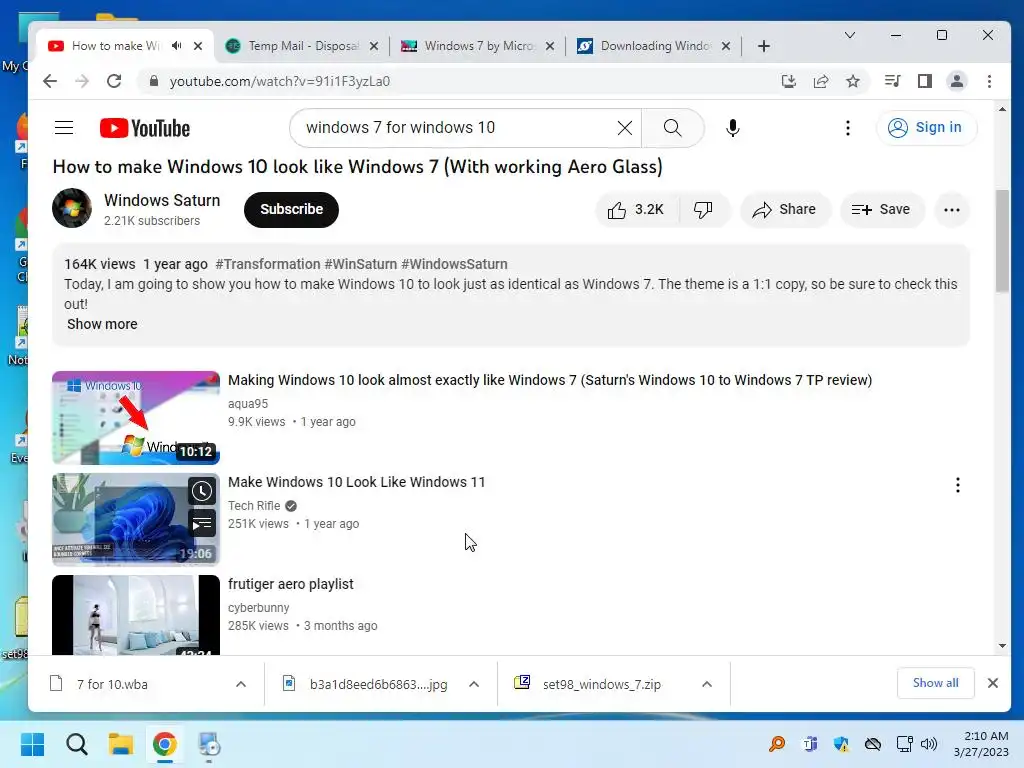Open the #Transformation hashtag link
This screenshot has height=768, width=1024.
pos(268,264)
